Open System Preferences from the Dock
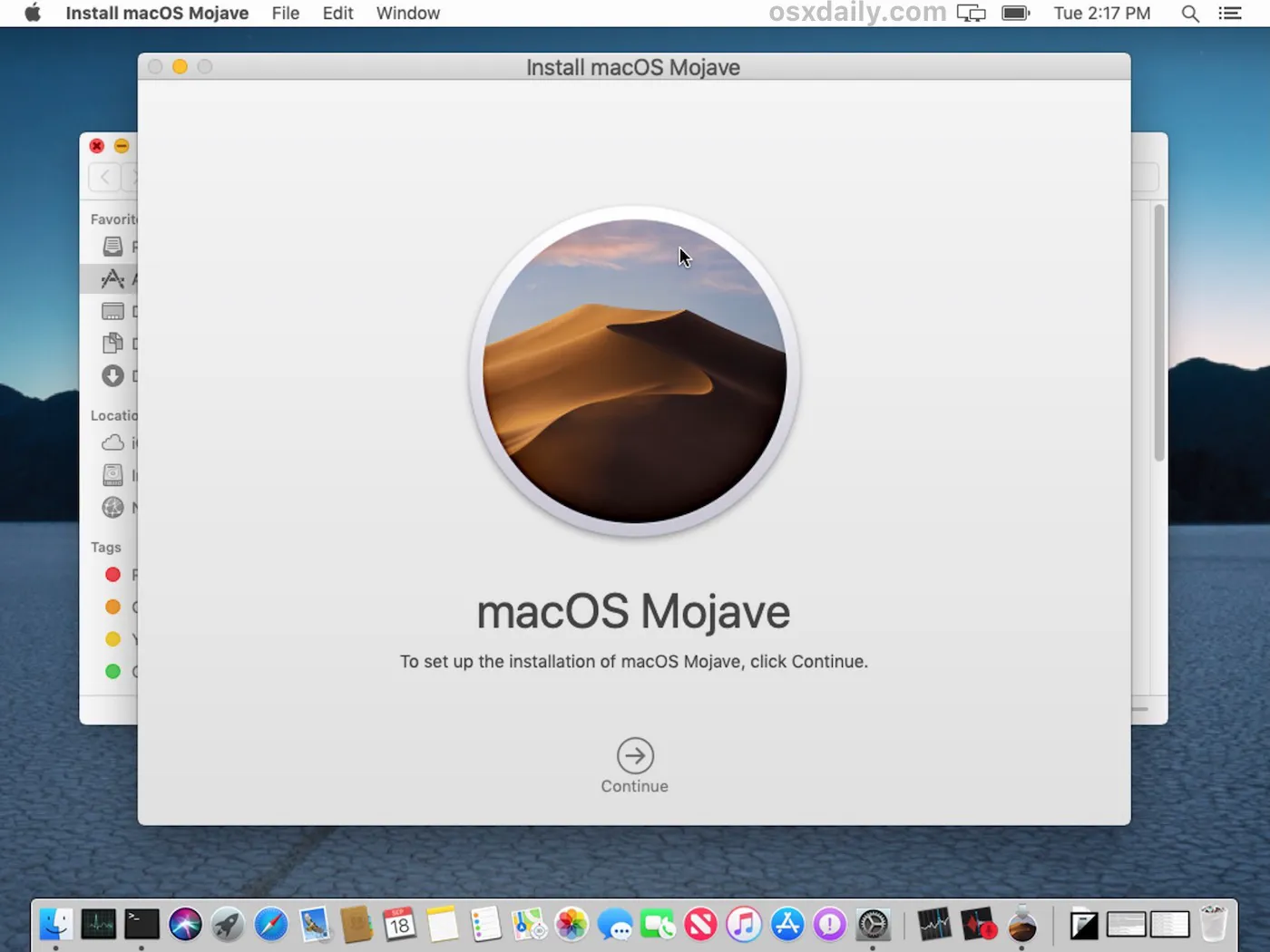This screenshot has width=1270, height=952. point(874,925)
